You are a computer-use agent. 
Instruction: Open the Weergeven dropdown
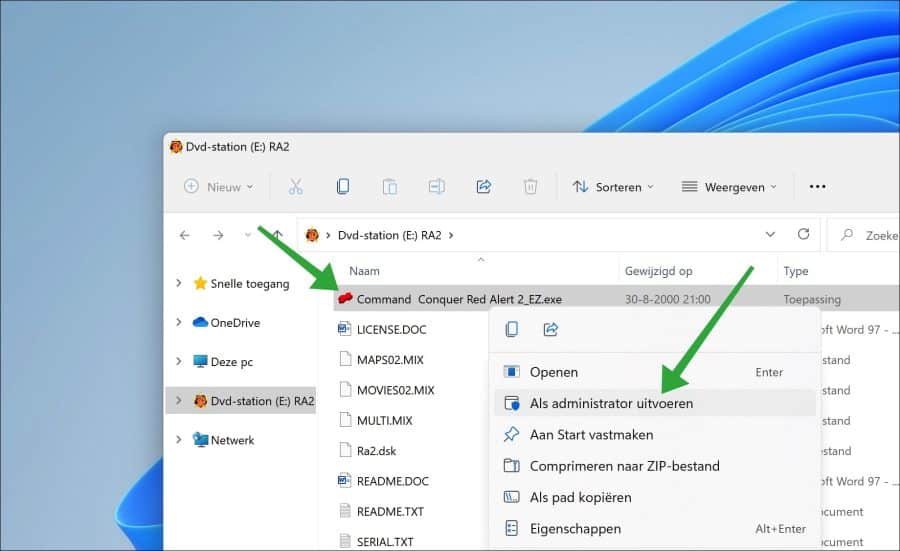[x=729, y=187]
